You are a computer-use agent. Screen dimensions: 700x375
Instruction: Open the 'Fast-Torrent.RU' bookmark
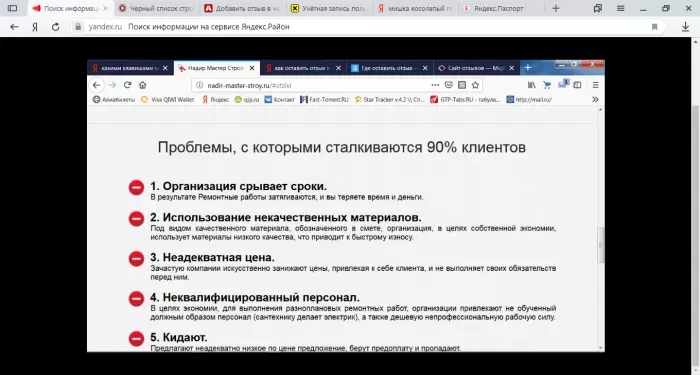325,100
